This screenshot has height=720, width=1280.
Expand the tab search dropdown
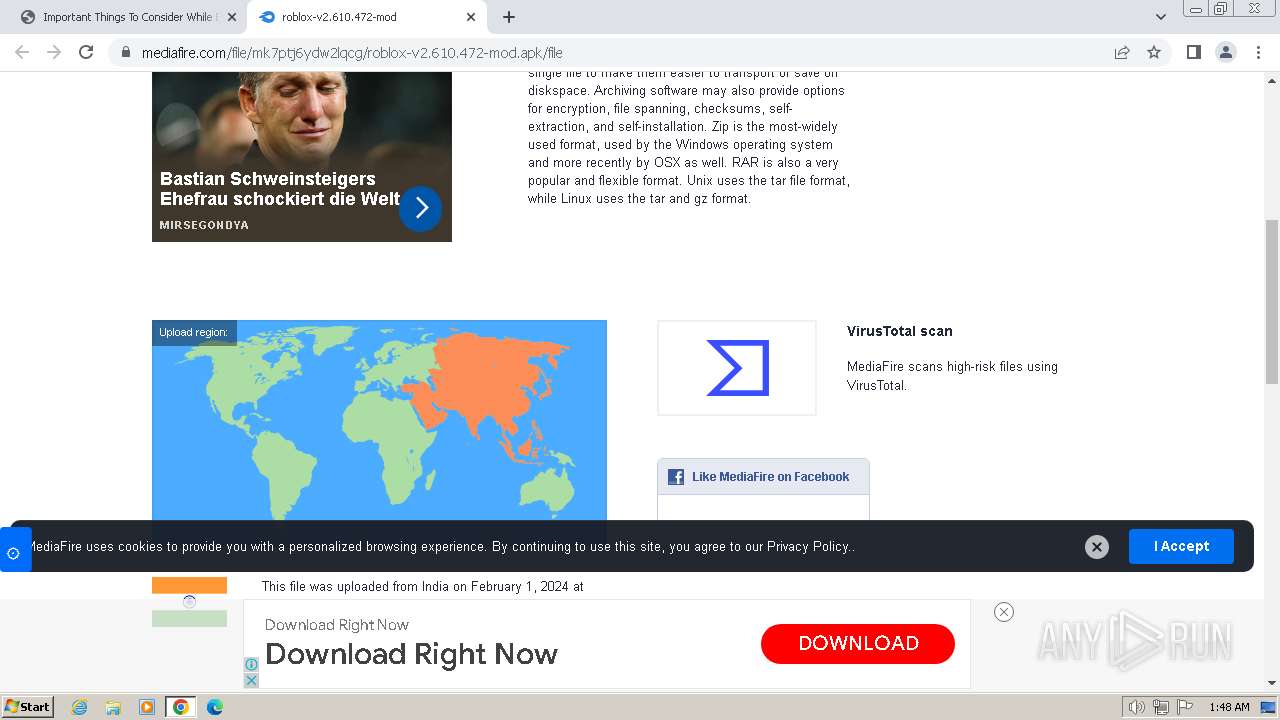coord(1161,17)
